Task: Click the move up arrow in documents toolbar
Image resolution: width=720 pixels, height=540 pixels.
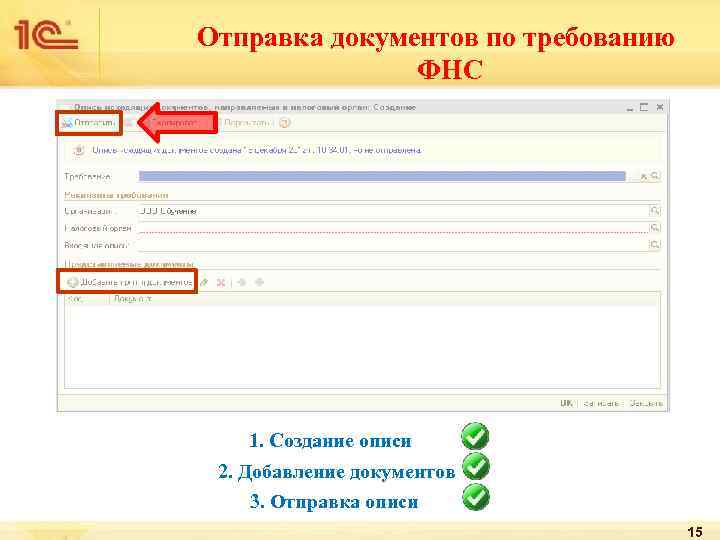Action: (242, 282)
